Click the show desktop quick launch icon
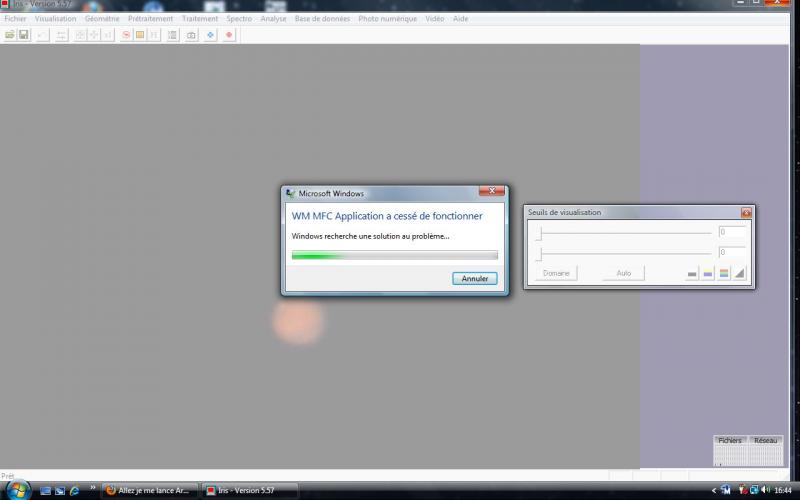 click(45, 491)
